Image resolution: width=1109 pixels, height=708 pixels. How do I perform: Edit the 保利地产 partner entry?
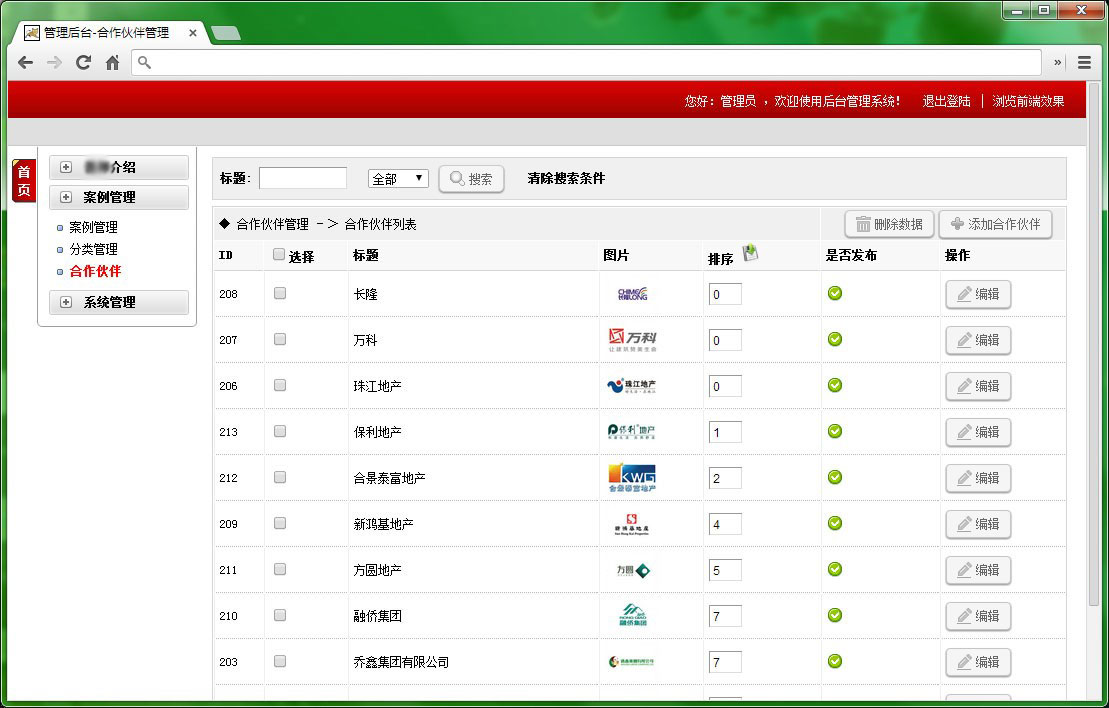(978, 432)
